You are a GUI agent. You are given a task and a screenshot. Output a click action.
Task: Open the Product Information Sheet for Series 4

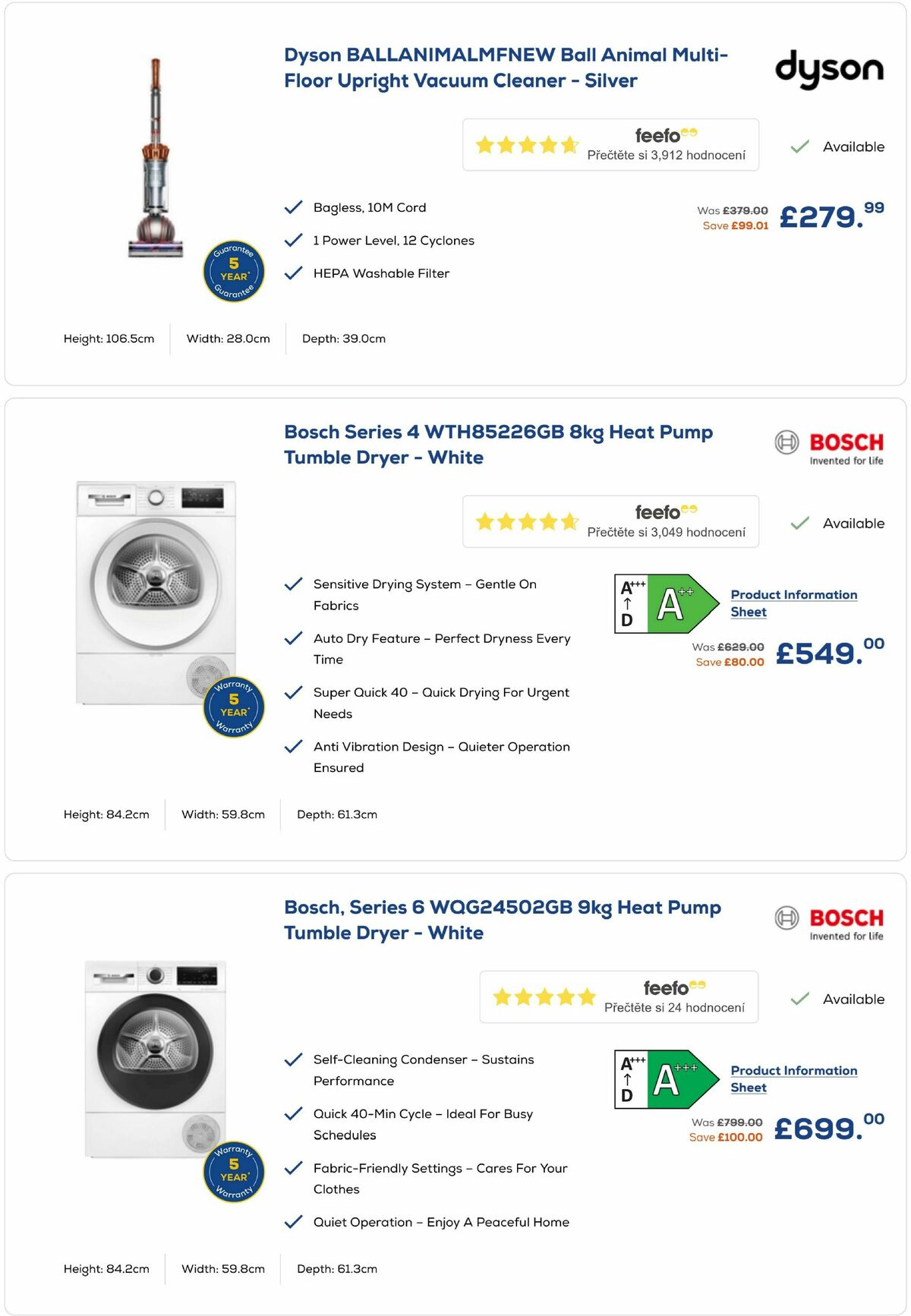point(793,603)
